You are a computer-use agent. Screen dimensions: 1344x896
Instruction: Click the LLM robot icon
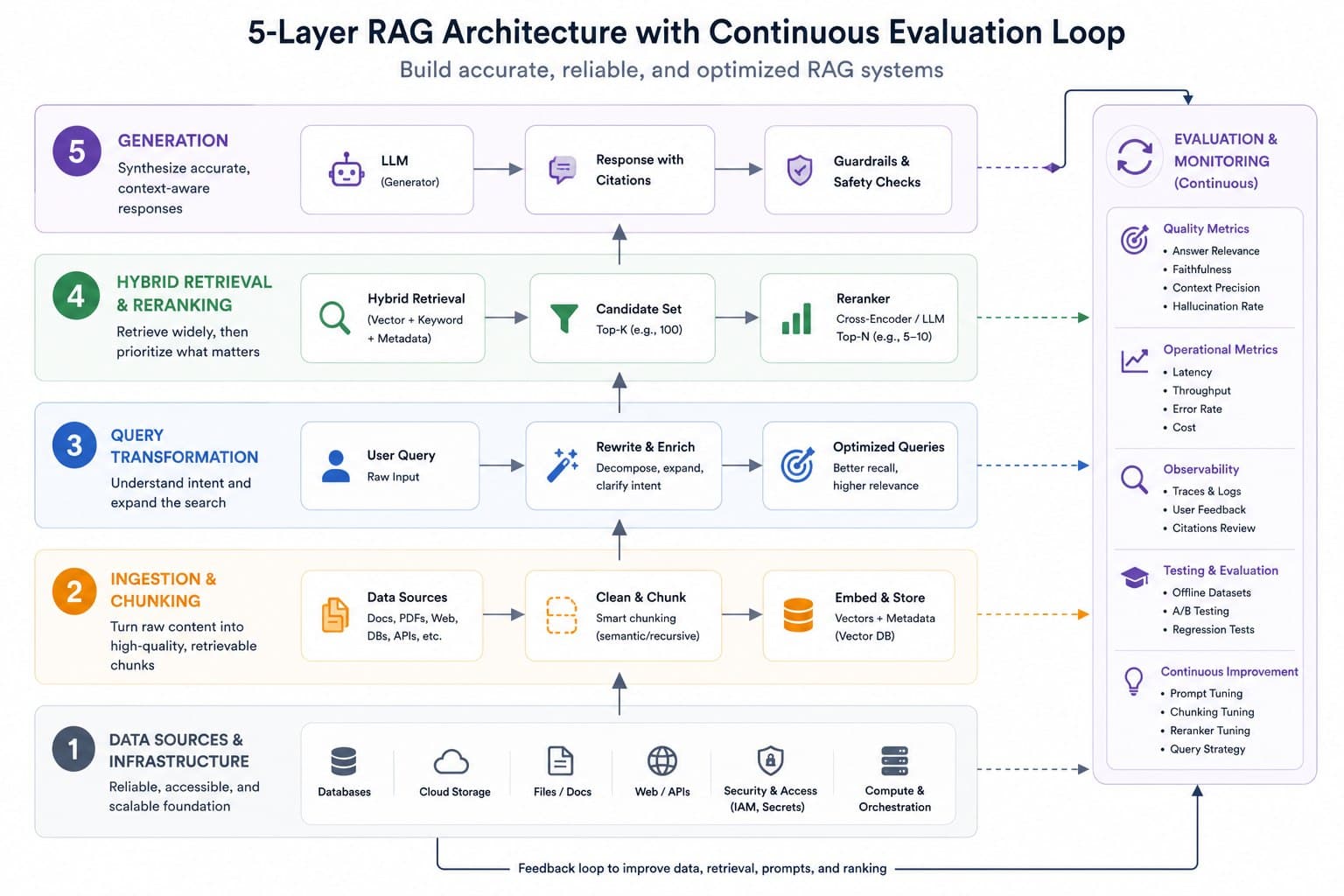(346, 171)
